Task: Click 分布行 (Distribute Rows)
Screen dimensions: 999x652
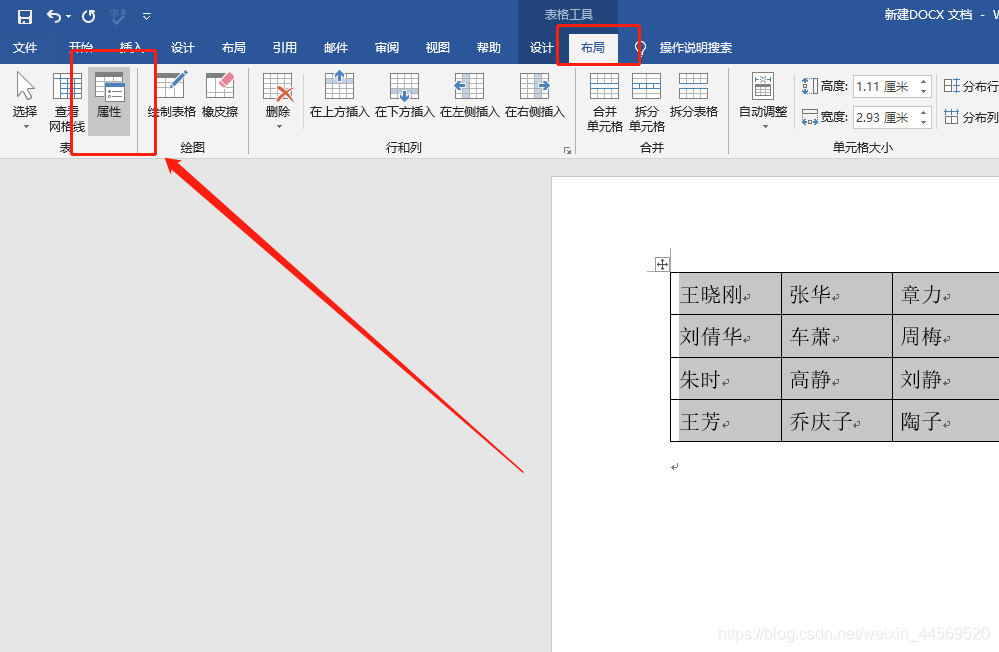Action: [971, 86]
